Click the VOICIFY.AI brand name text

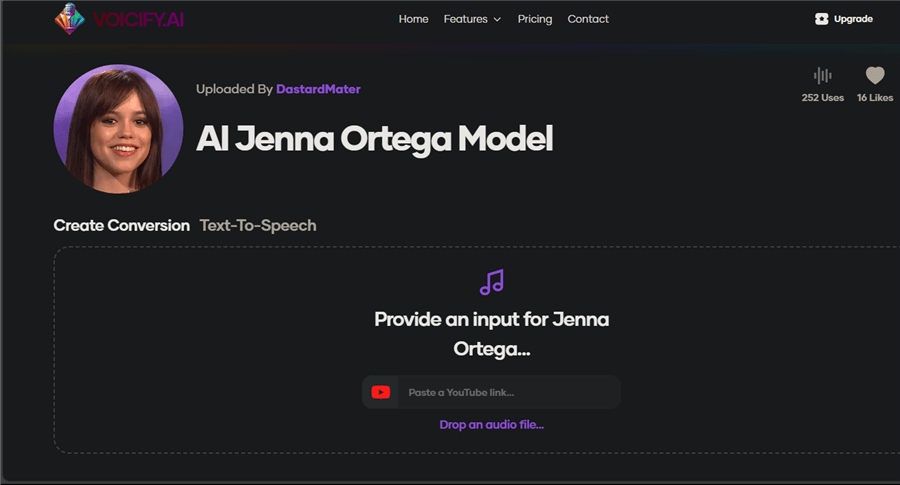point(138,20)
